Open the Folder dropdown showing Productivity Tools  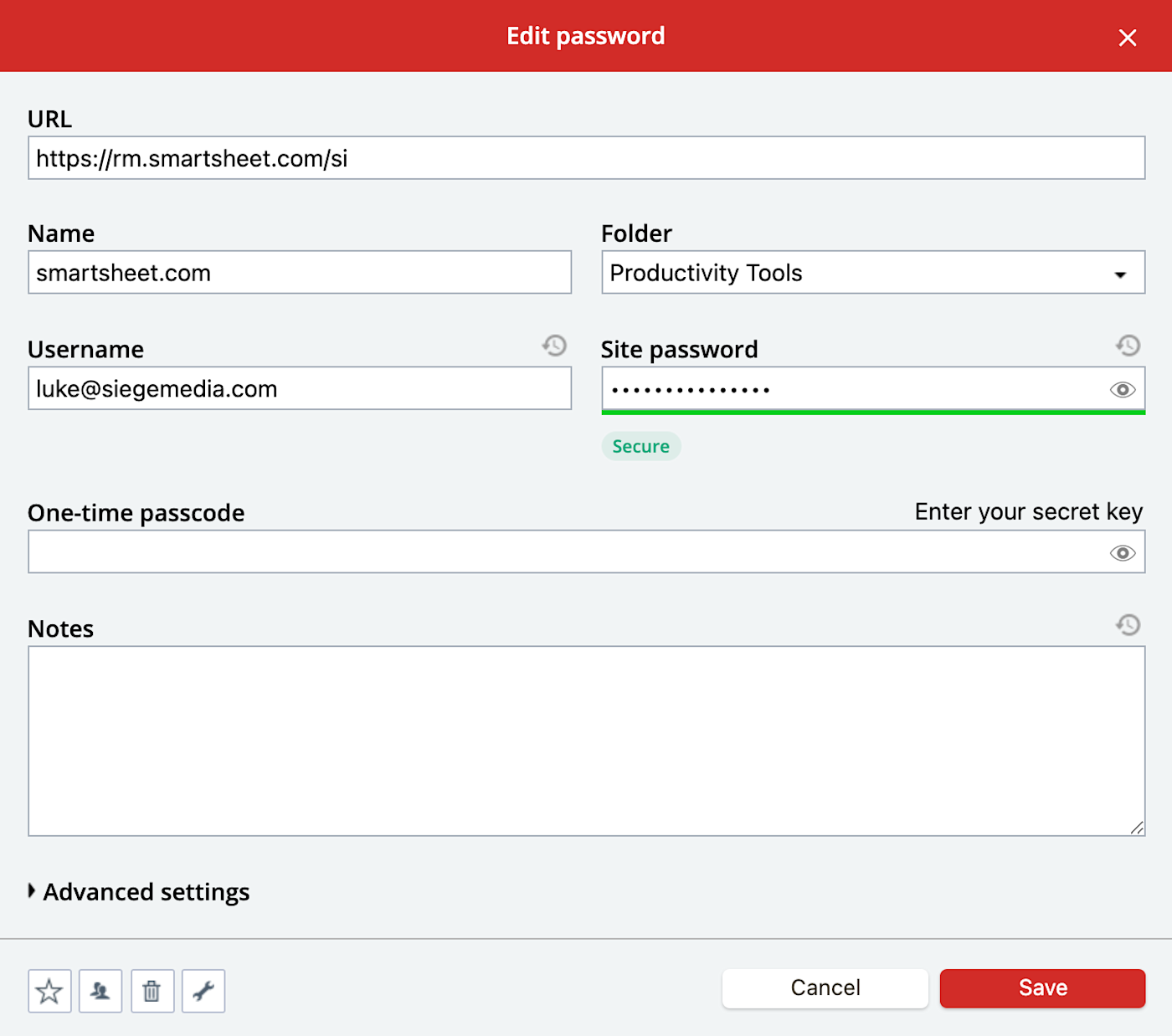point(873,273)
